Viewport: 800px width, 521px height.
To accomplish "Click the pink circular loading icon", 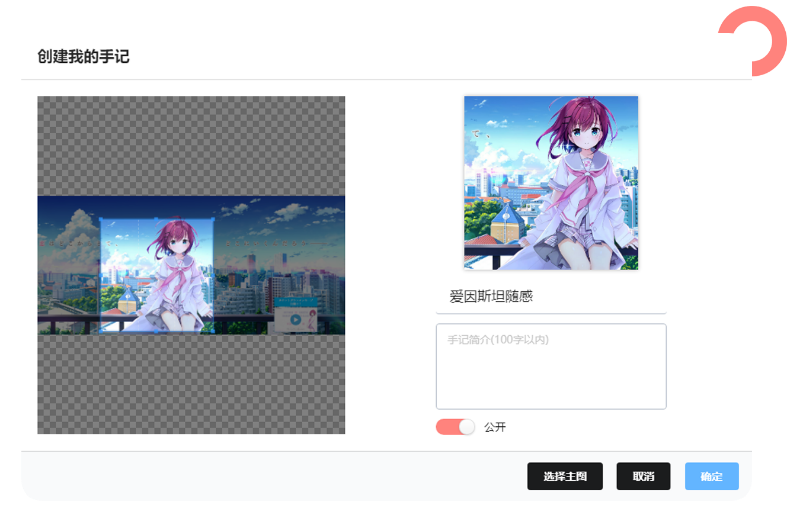I will point(753,41).
